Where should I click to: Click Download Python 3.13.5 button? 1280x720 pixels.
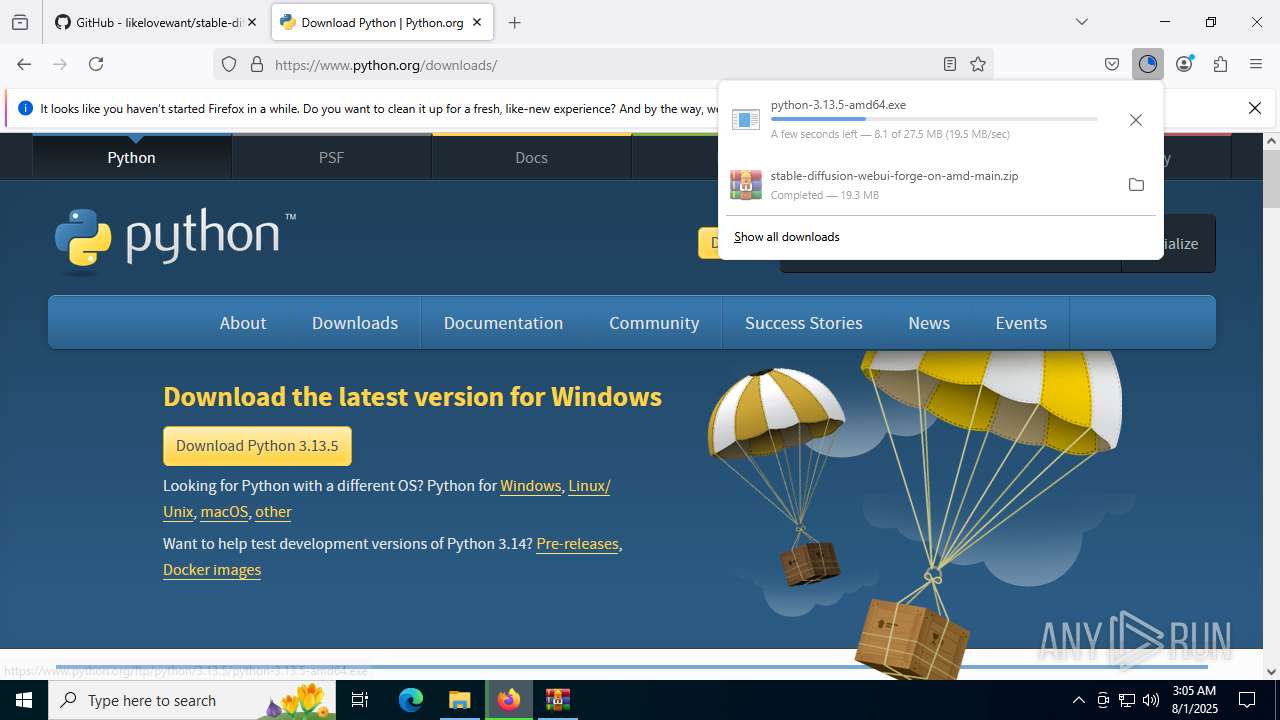tap(257, 446)
